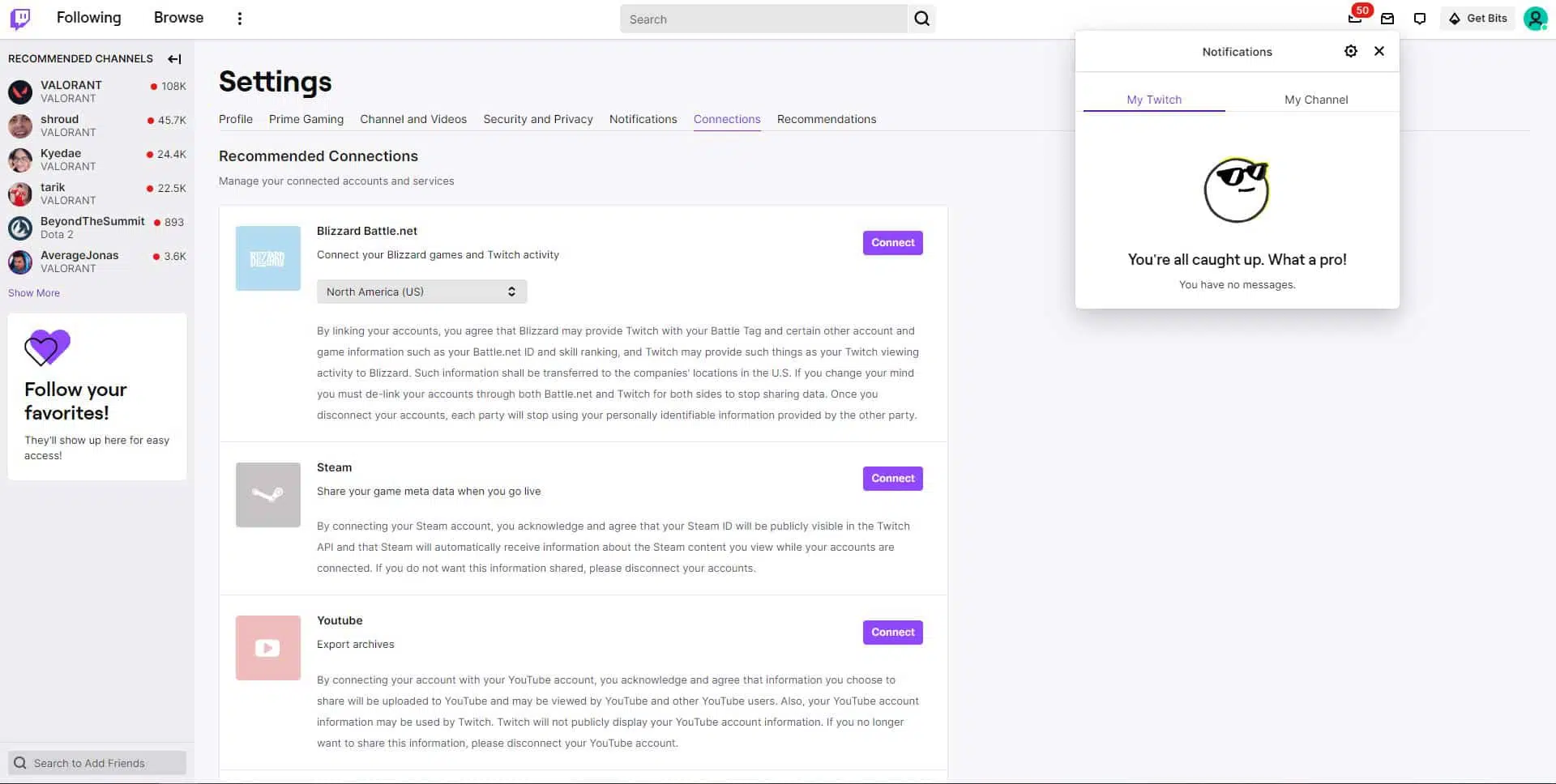Viewport: 1556px width, 784px height.
Task: Click the shroud channel name
Action: coord(60,119)
